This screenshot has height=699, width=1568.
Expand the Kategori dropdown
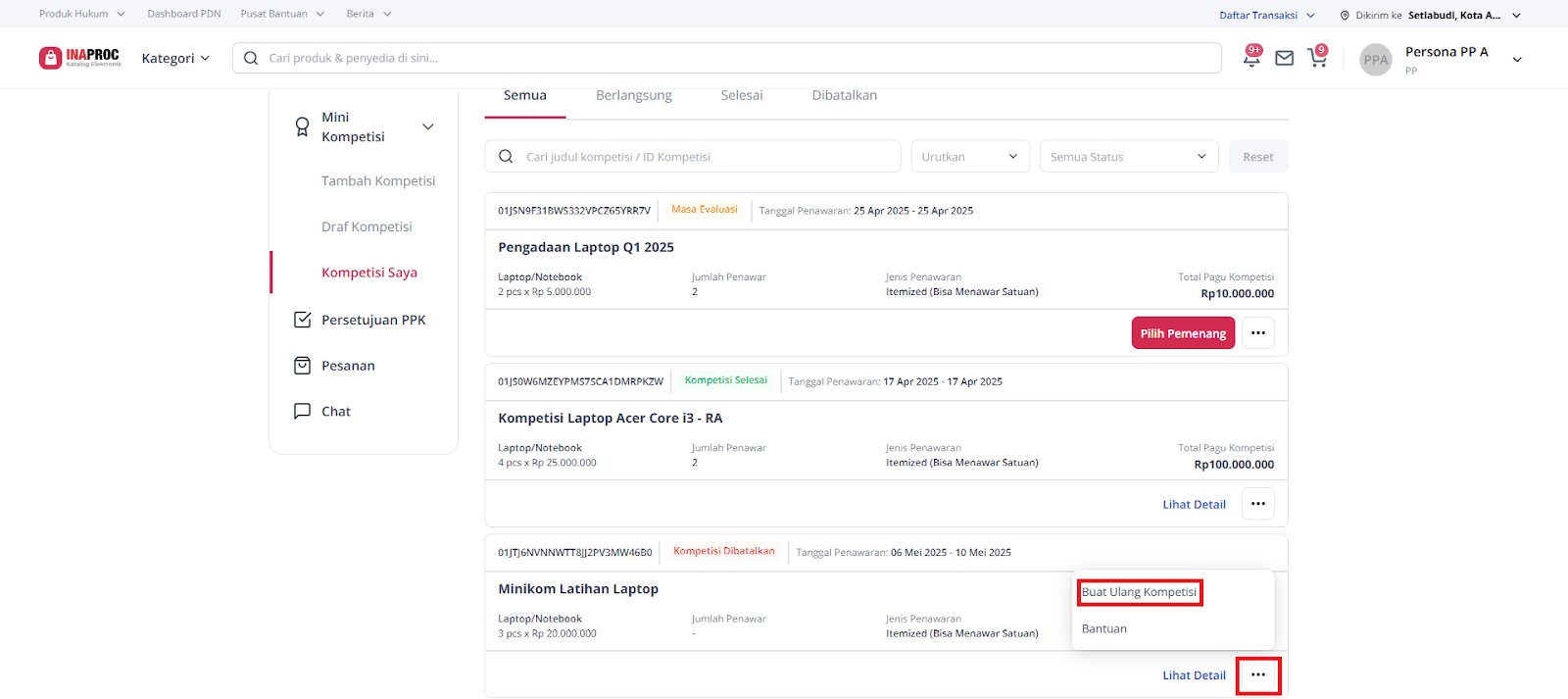175,59
